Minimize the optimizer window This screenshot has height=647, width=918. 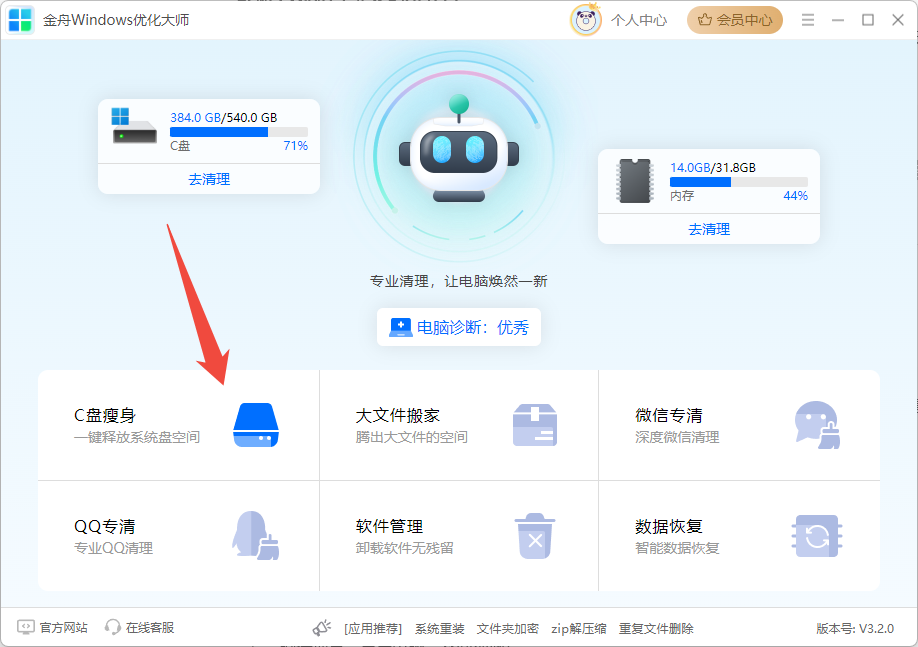(838, 20)
